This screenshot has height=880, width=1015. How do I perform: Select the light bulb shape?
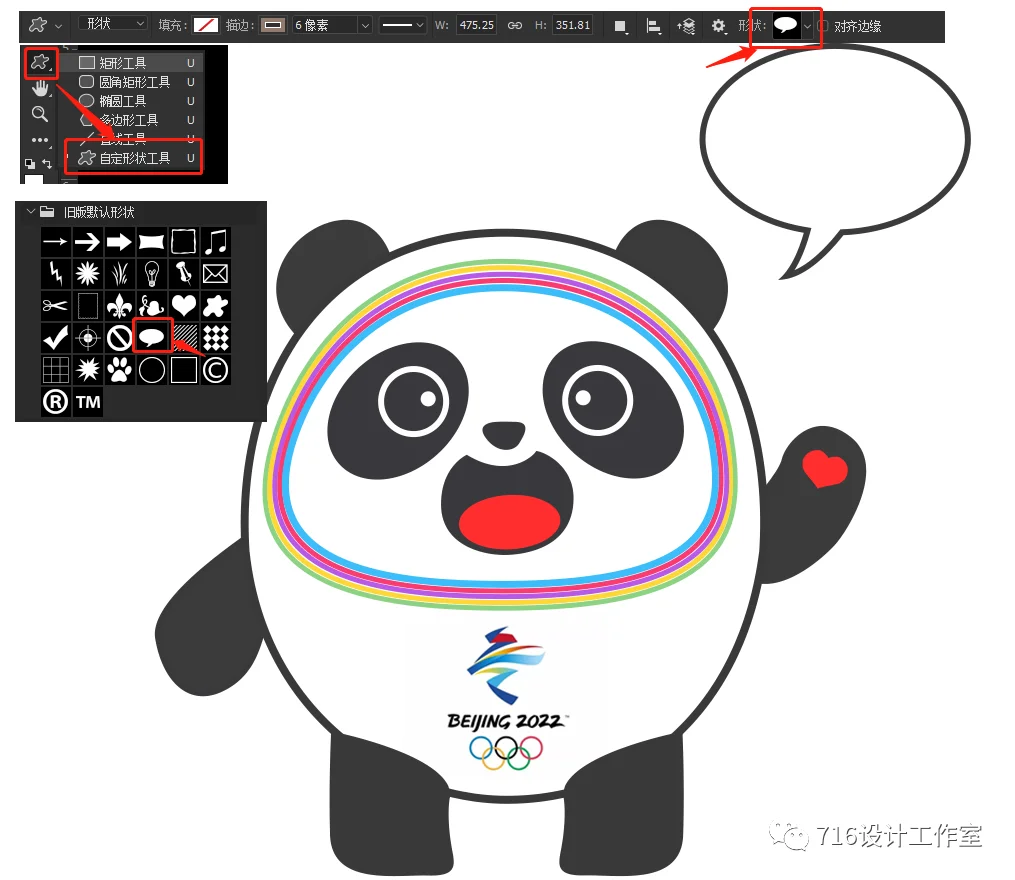point(151,274)
